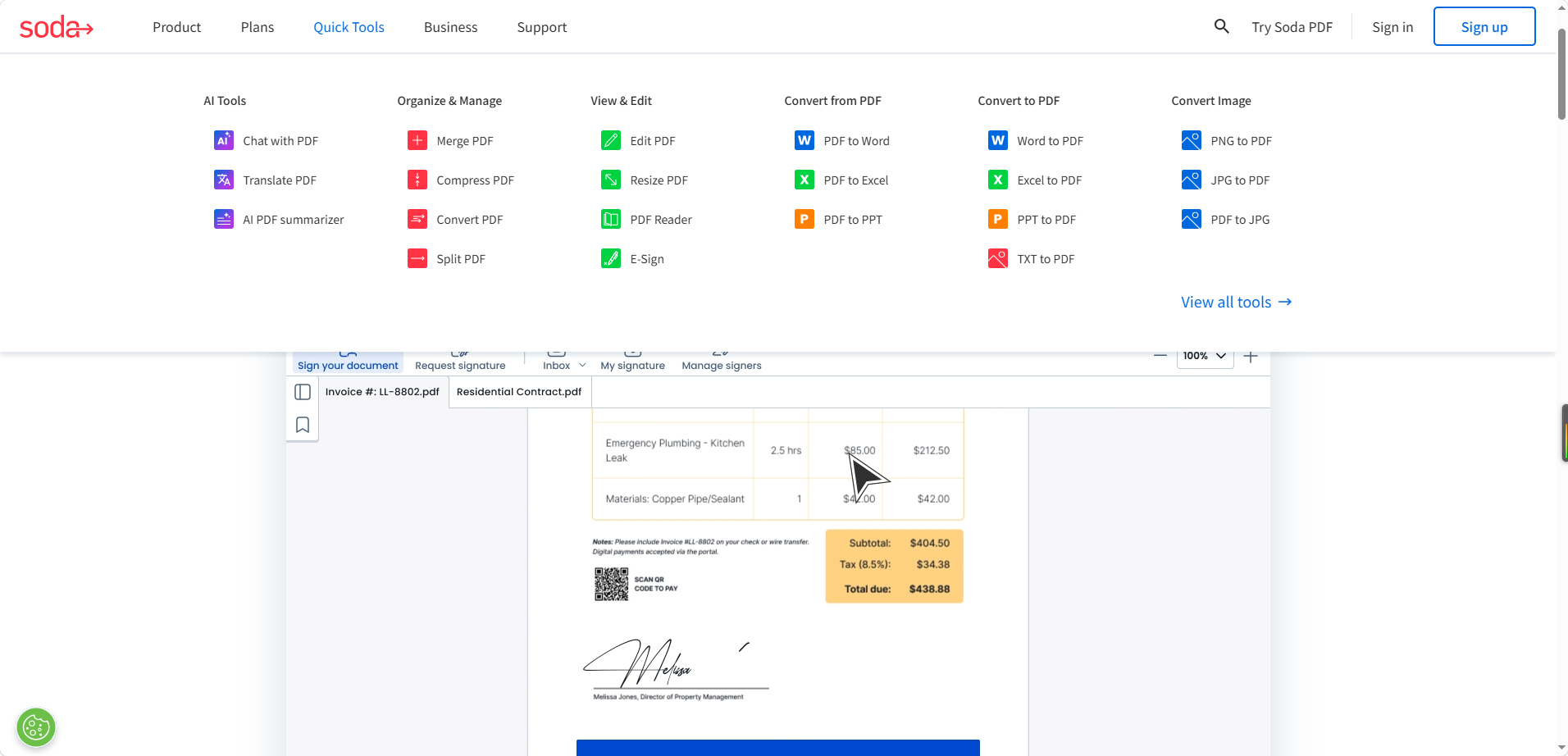Click the Translate PDF icon

pos(224,180)
